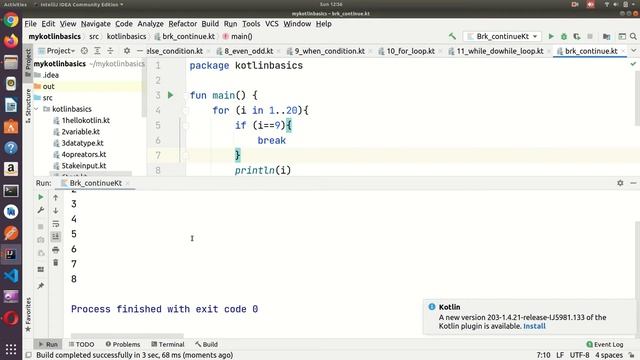This screenshot has width=640, height=360.
Task: Open Show Applications grid in dock
Action: (11, 349)
